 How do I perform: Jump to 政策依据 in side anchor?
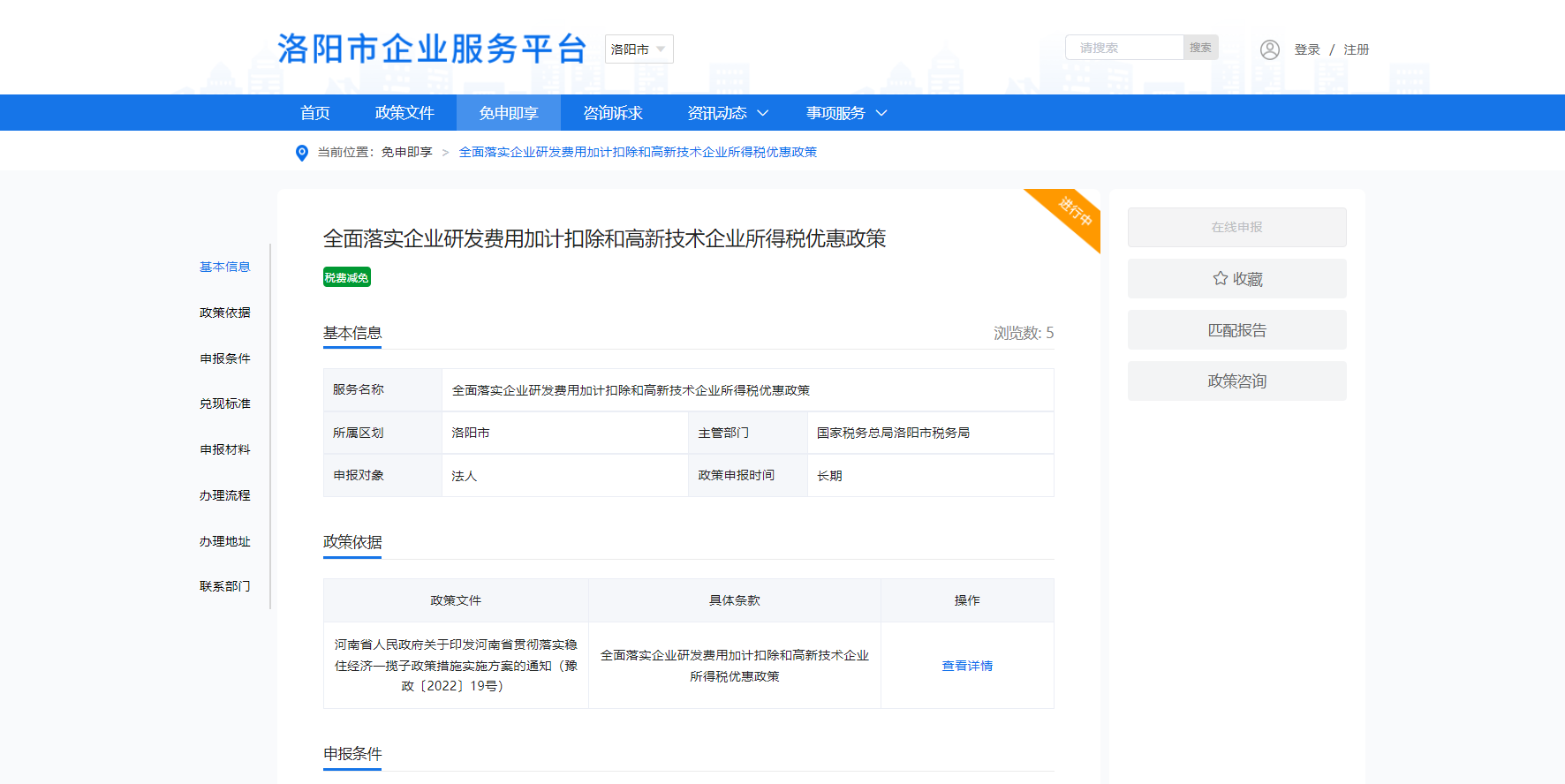225,313
